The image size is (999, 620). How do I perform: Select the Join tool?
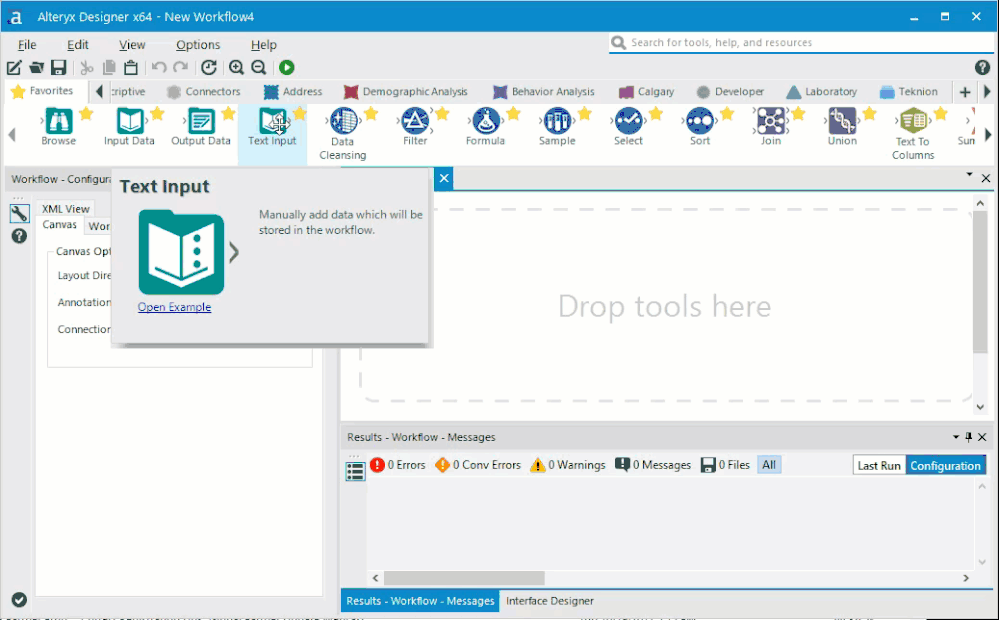pyautogui.click(x=771, y=121)
